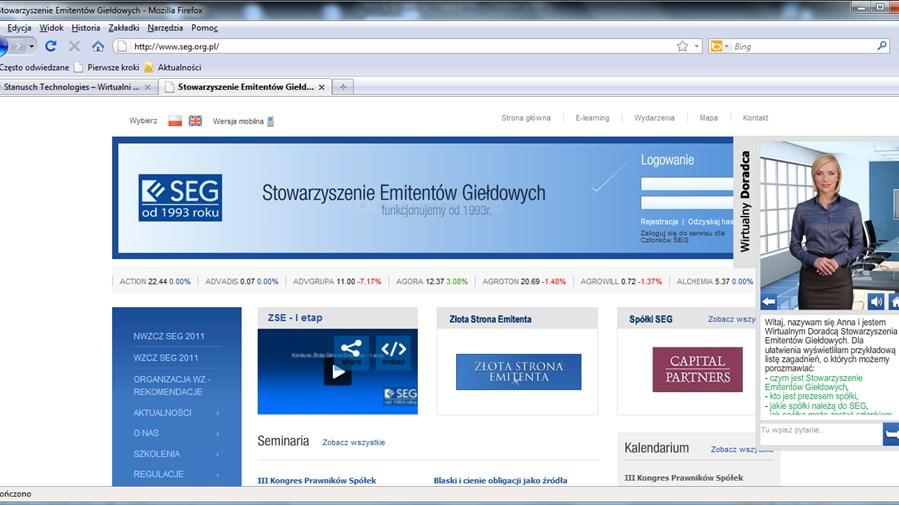Image resolution: width=899 pixels, height=505 pixels.
Task: Open the Historia menu
Action: [x=85, y=28]
